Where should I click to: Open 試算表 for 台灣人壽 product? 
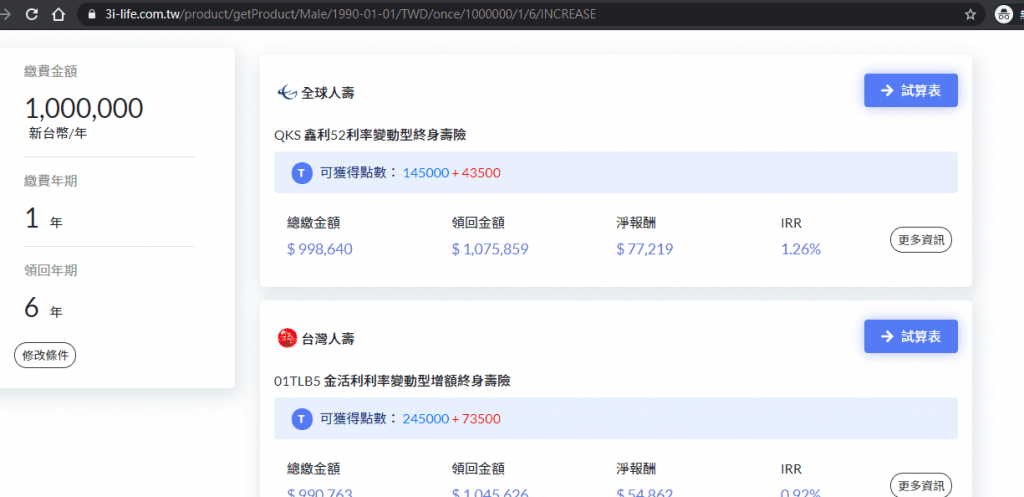910,336
